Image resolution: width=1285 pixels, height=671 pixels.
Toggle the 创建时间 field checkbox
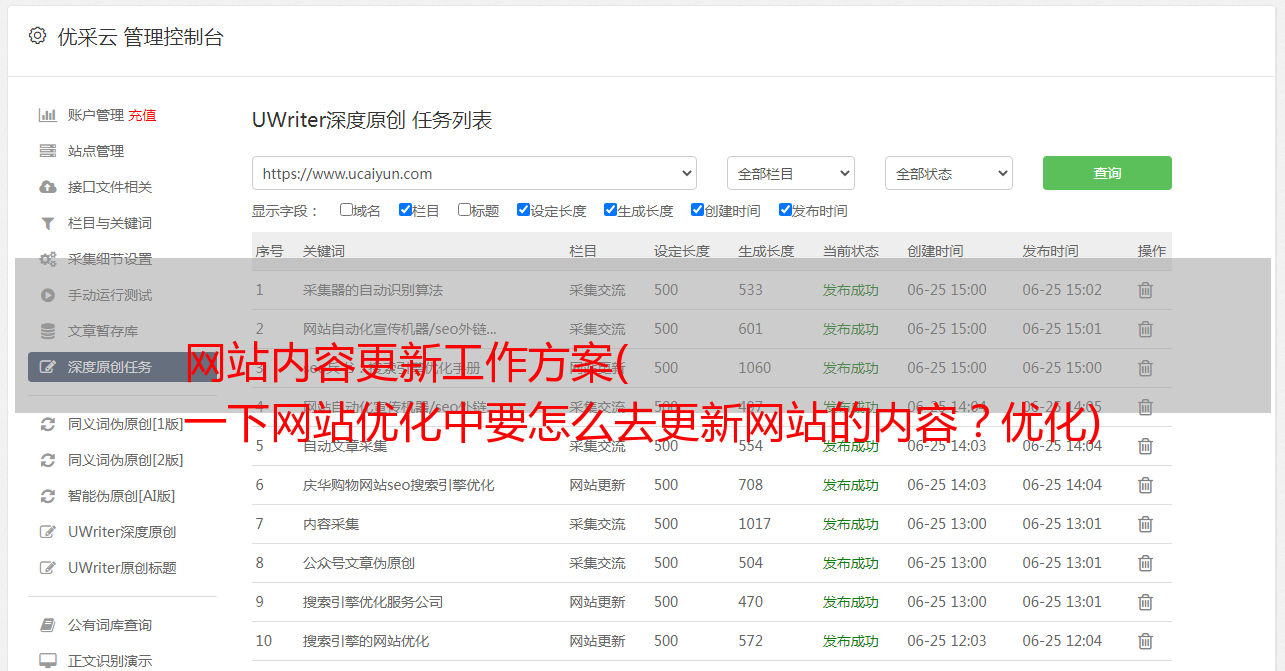[x=697, y=210]
